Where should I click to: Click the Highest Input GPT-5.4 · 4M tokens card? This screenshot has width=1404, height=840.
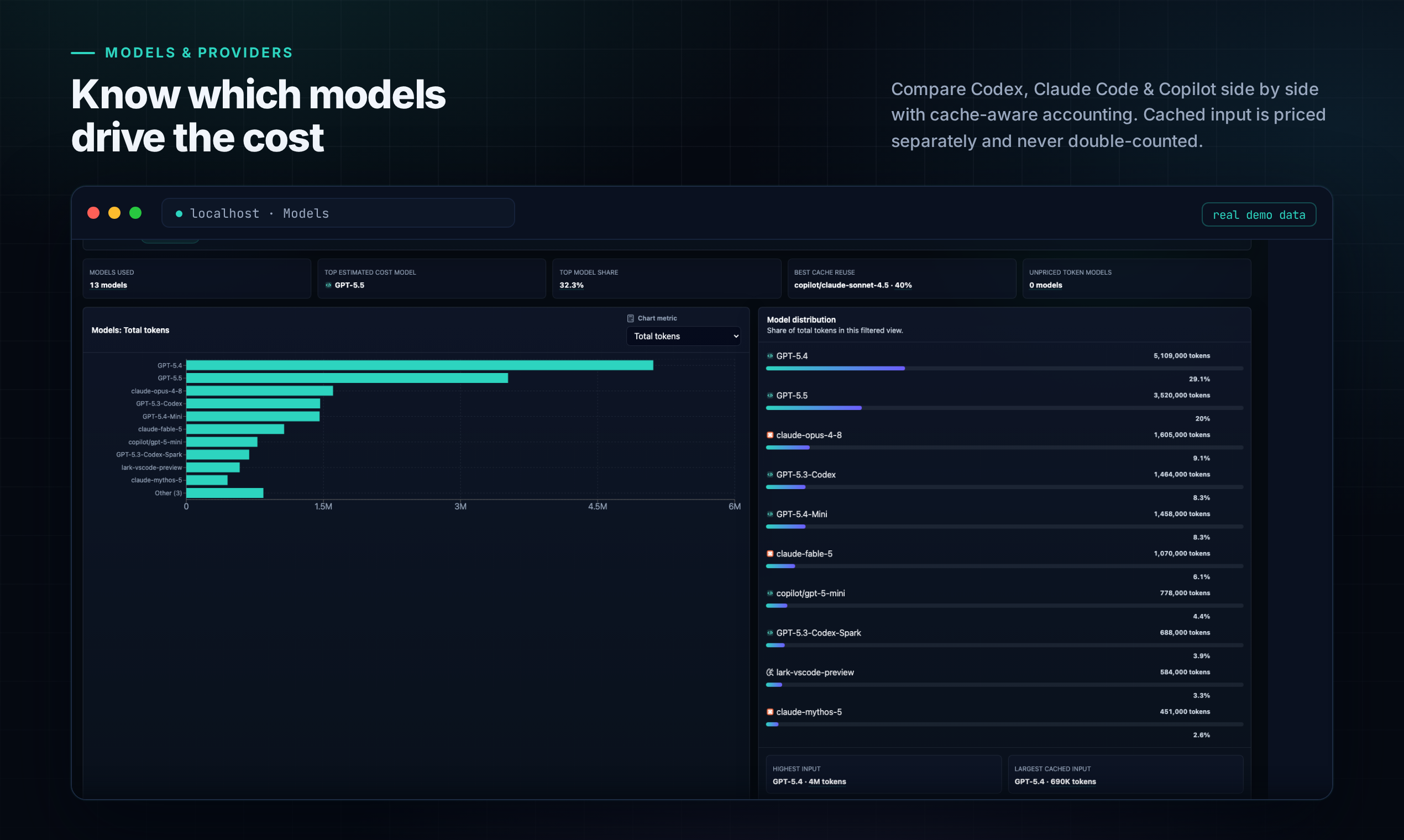[x=883, y=774]
